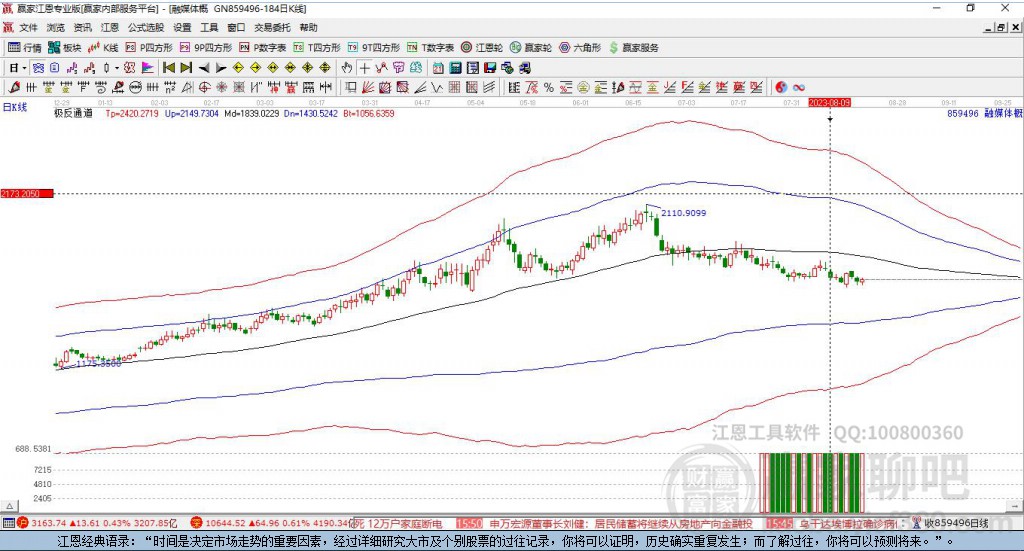1024x551 pixels.
Task: Click the n² square tool icon
Action: coord(170,87)
